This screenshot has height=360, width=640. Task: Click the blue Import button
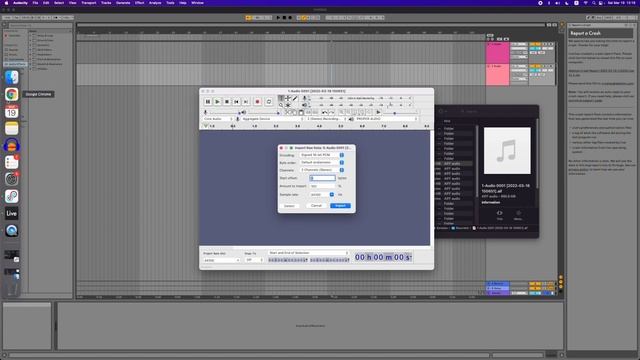[x=340, y=206]
